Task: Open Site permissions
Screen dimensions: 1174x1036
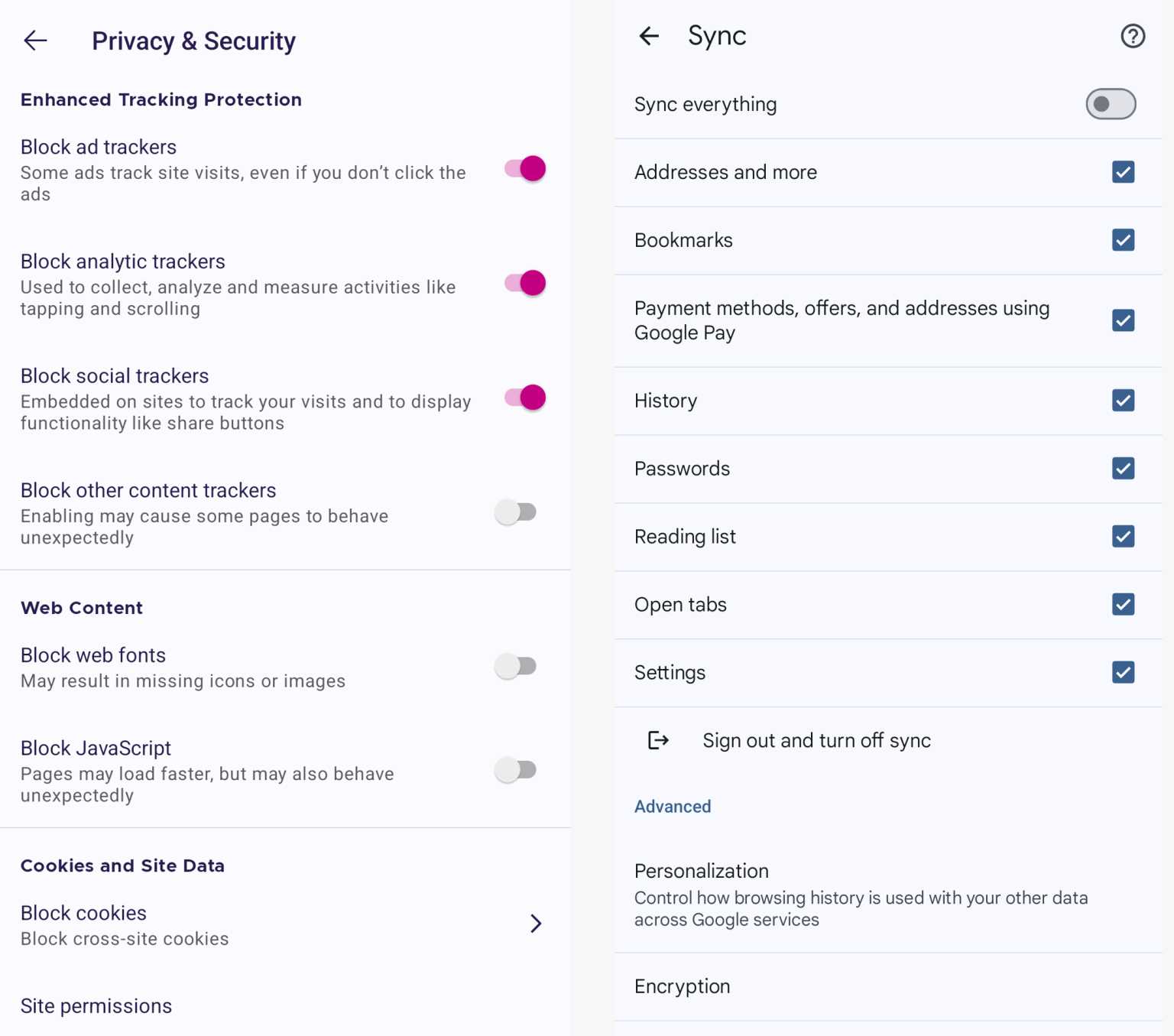Action: pos(96,1006)
